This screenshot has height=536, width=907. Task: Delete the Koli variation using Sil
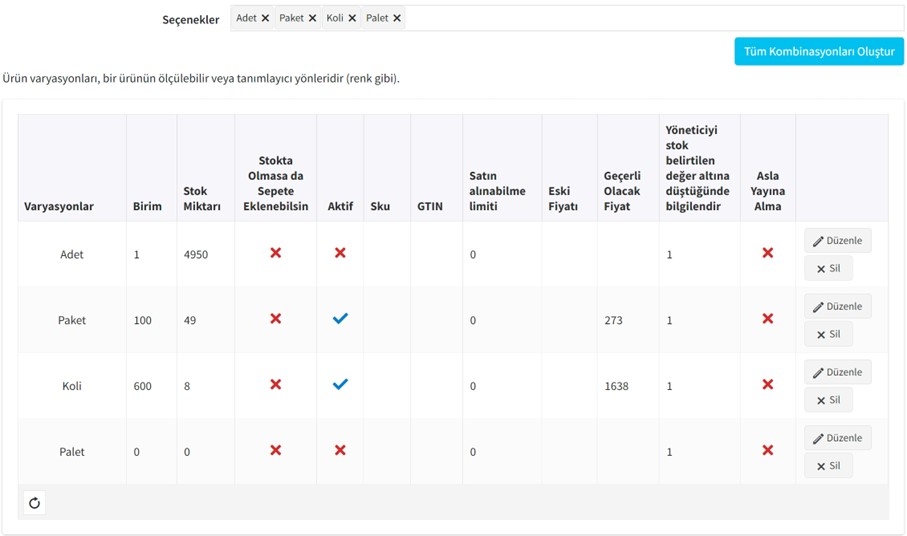(x=828, y=400)
